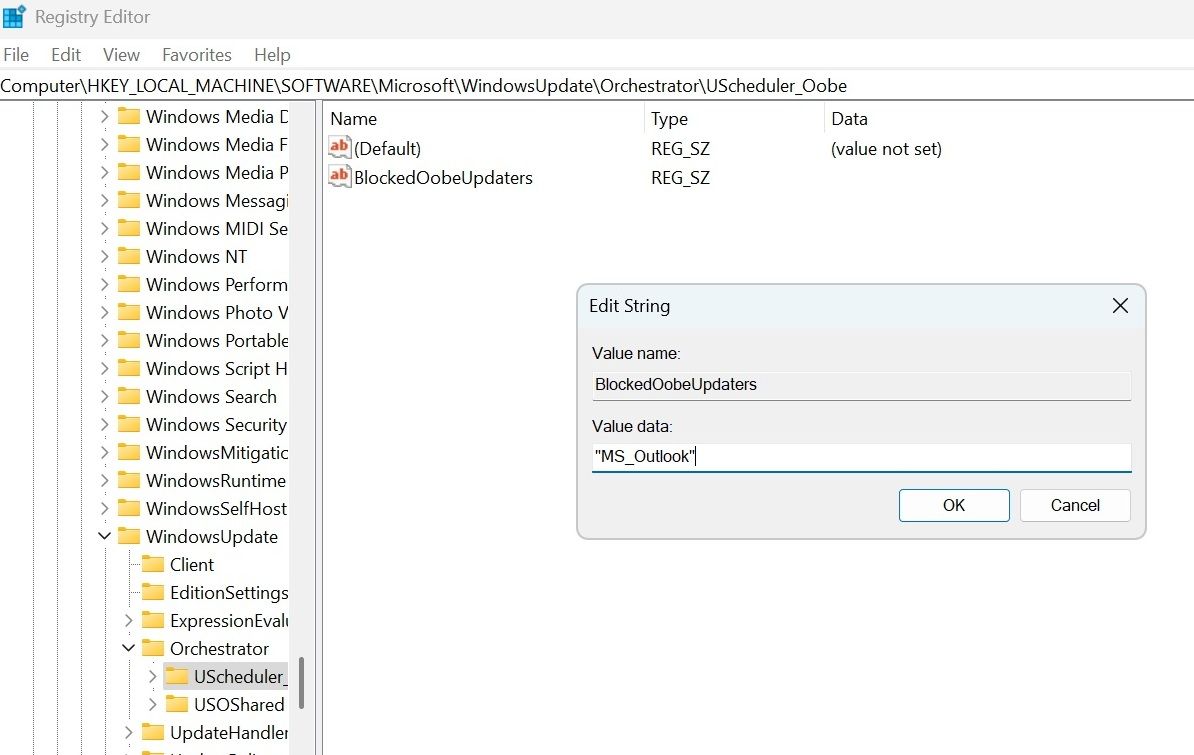The height and width of the screenshot is (755, 1194).
Task: Click the USOShared folder icon
Action: click(177, 704)
